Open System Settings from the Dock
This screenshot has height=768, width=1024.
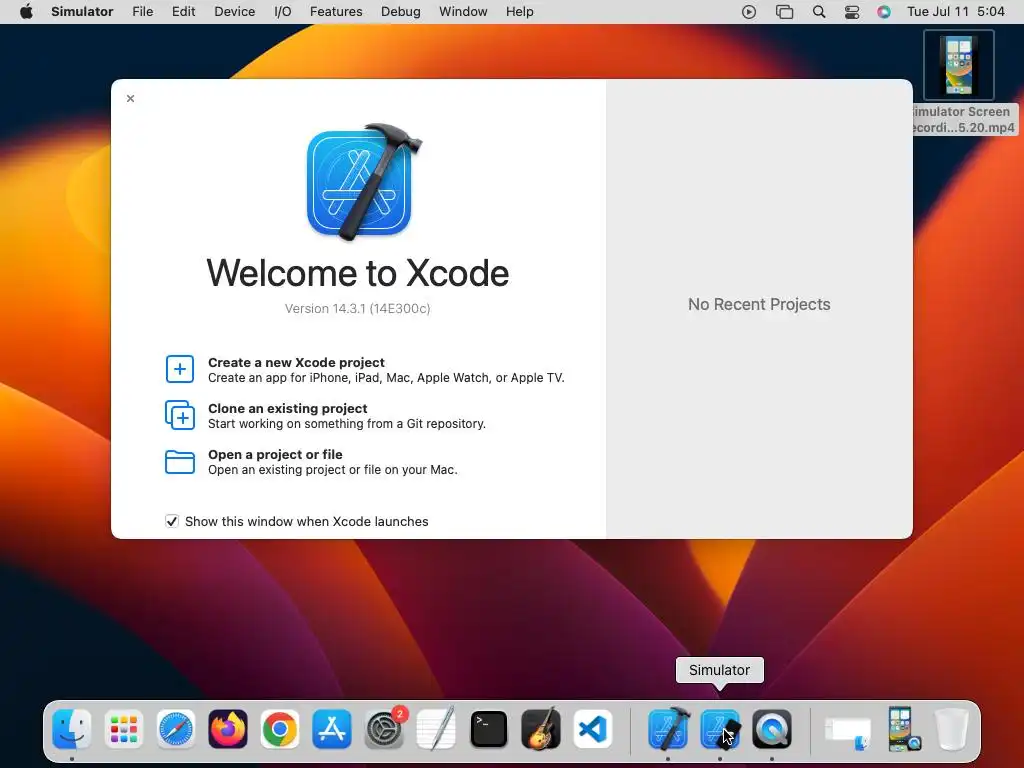385,729
